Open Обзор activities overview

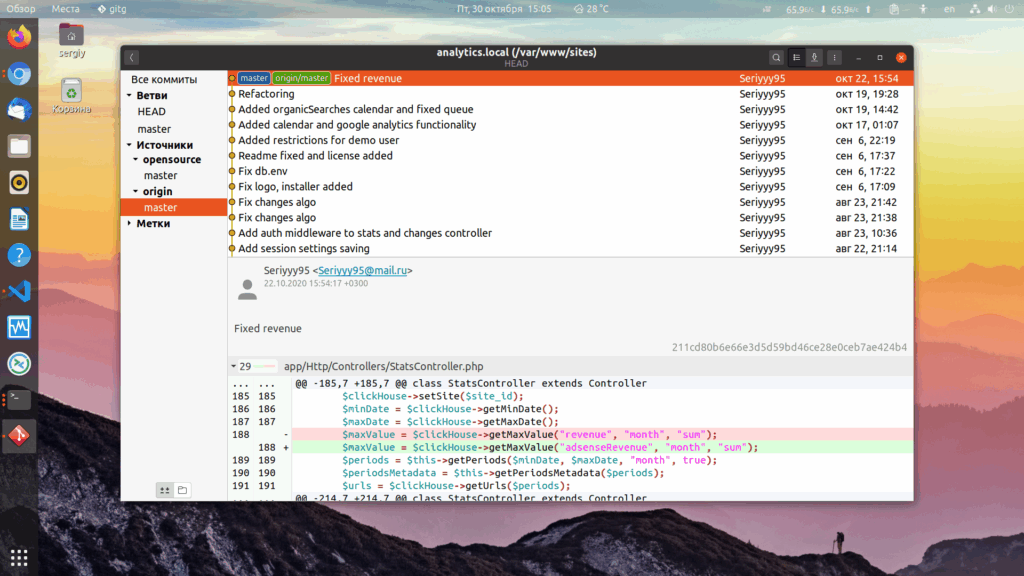tap(21, 8)
